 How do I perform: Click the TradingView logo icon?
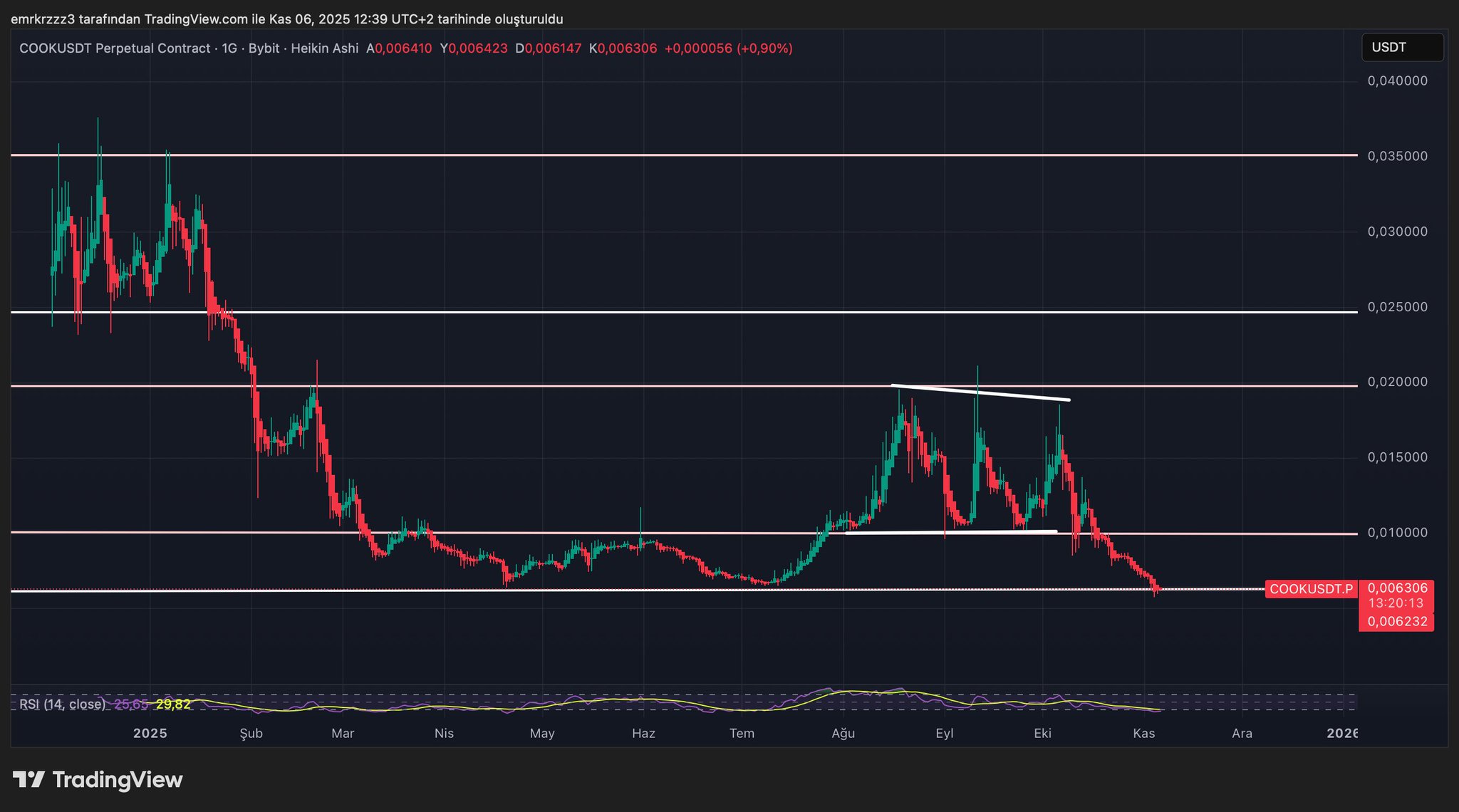(x=28, y=779)
